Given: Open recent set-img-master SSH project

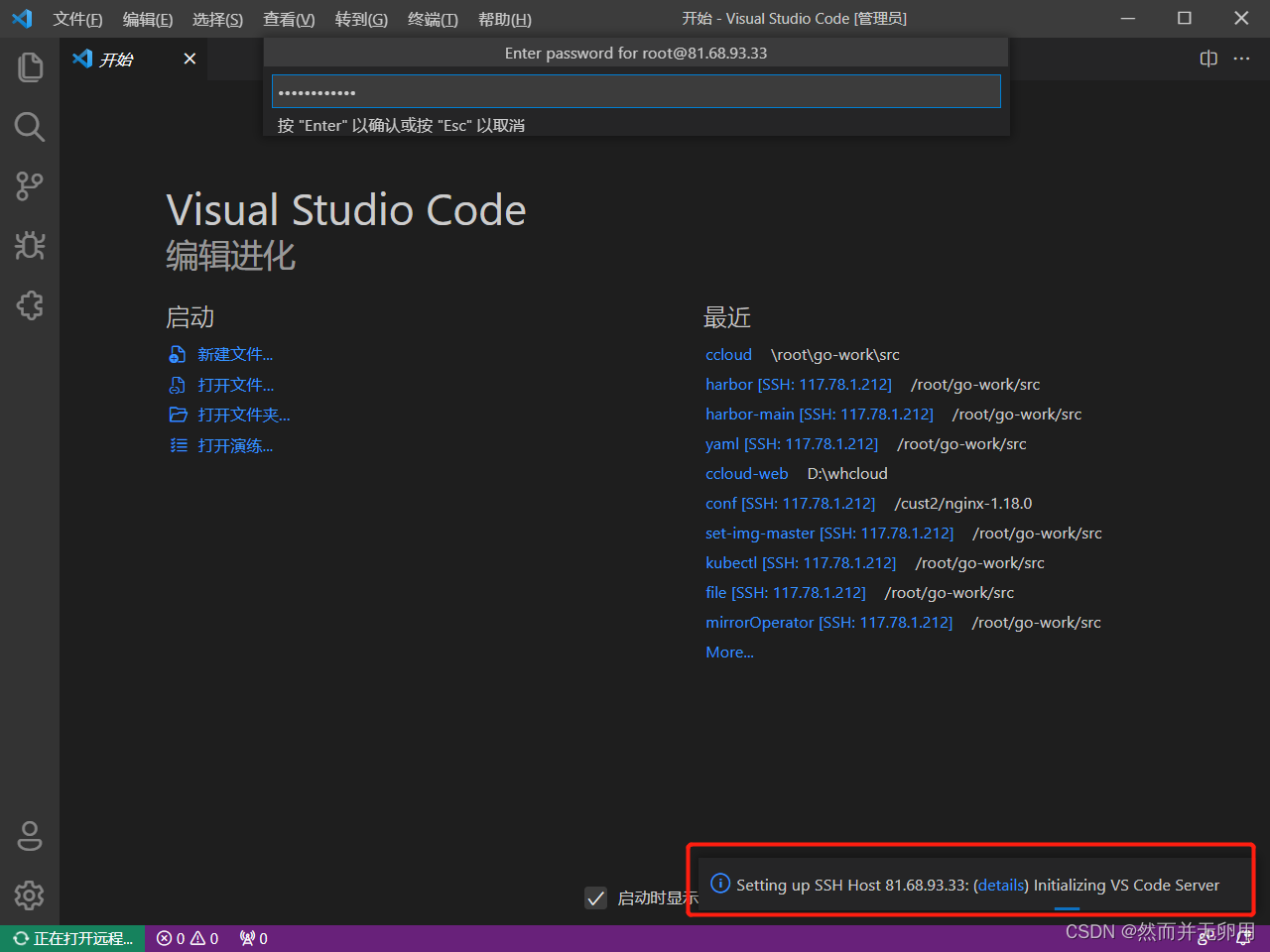Looking at the screenshot, I should pos(829,534).
